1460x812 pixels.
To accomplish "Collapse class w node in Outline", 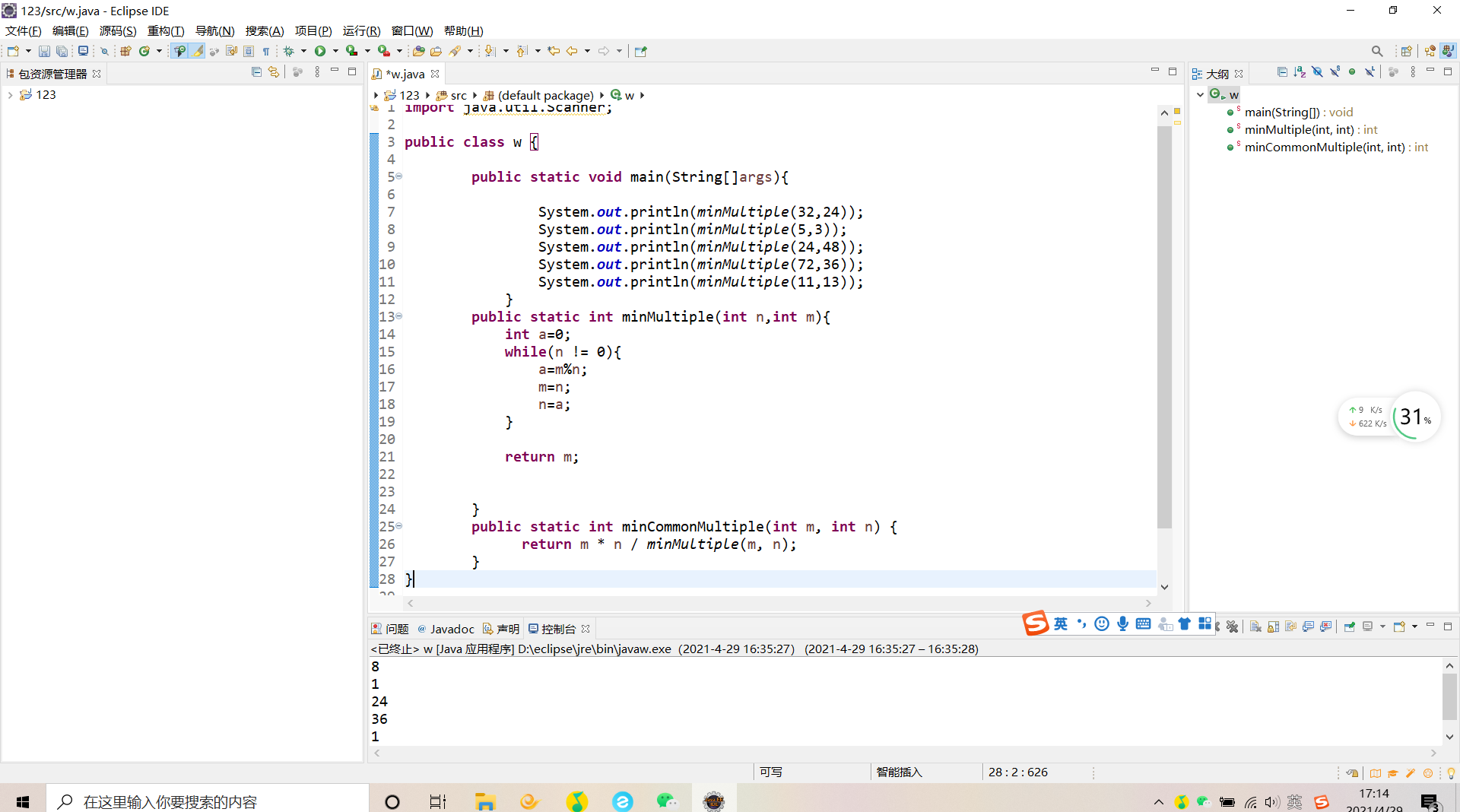I will [x=1200, y=95].
